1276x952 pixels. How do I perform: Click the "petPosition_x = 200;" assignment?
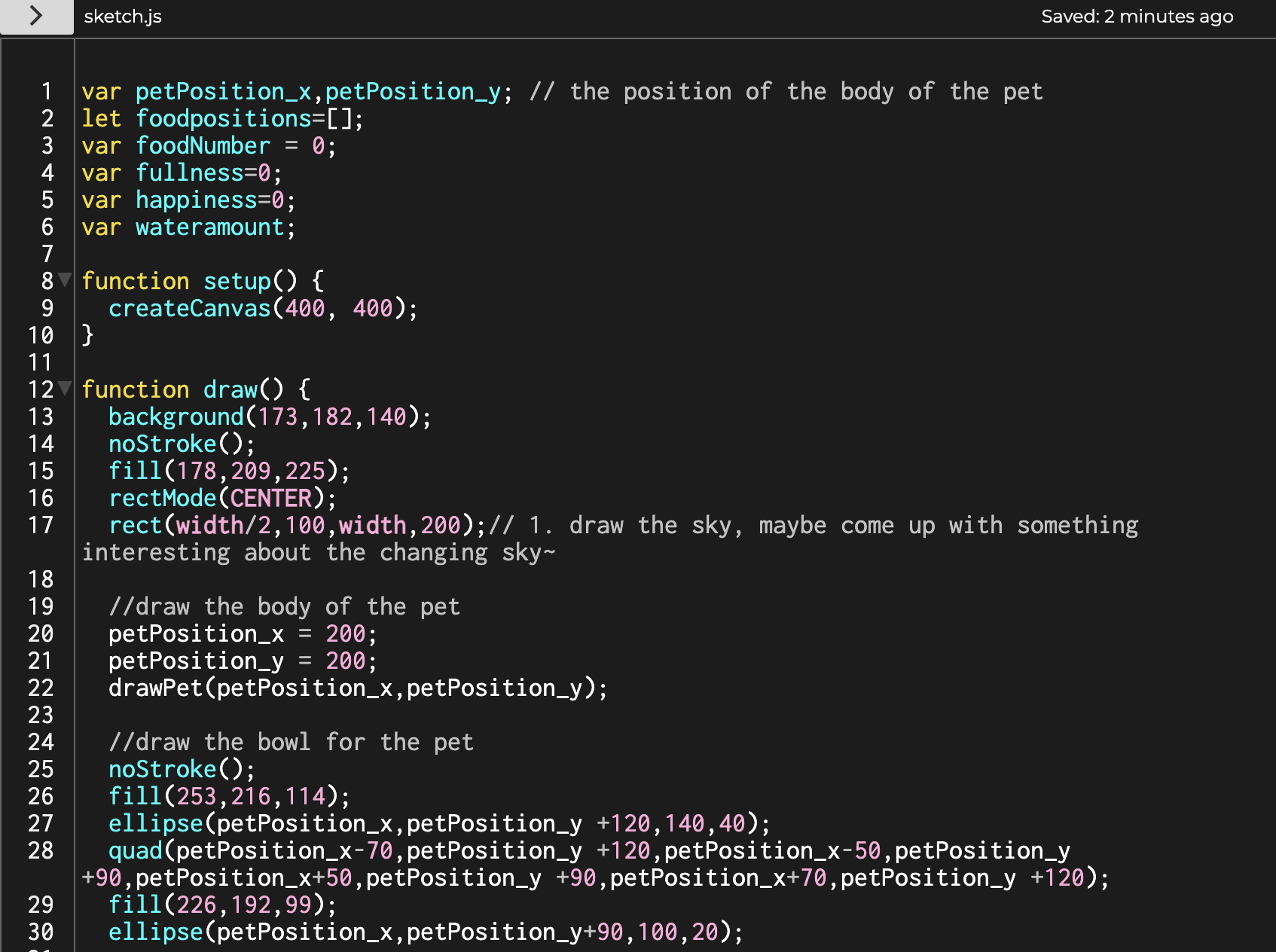pos(243,634)
